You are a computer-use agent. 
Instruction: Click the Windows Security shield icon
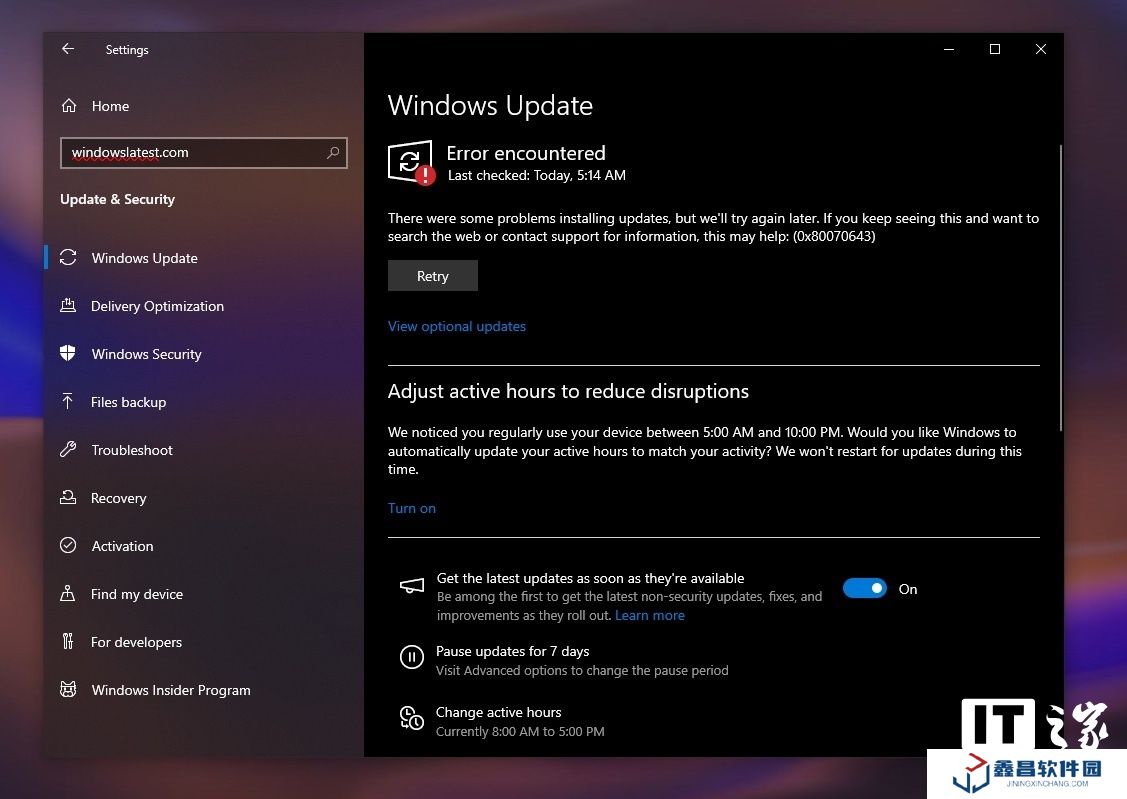tap(68, 354)
